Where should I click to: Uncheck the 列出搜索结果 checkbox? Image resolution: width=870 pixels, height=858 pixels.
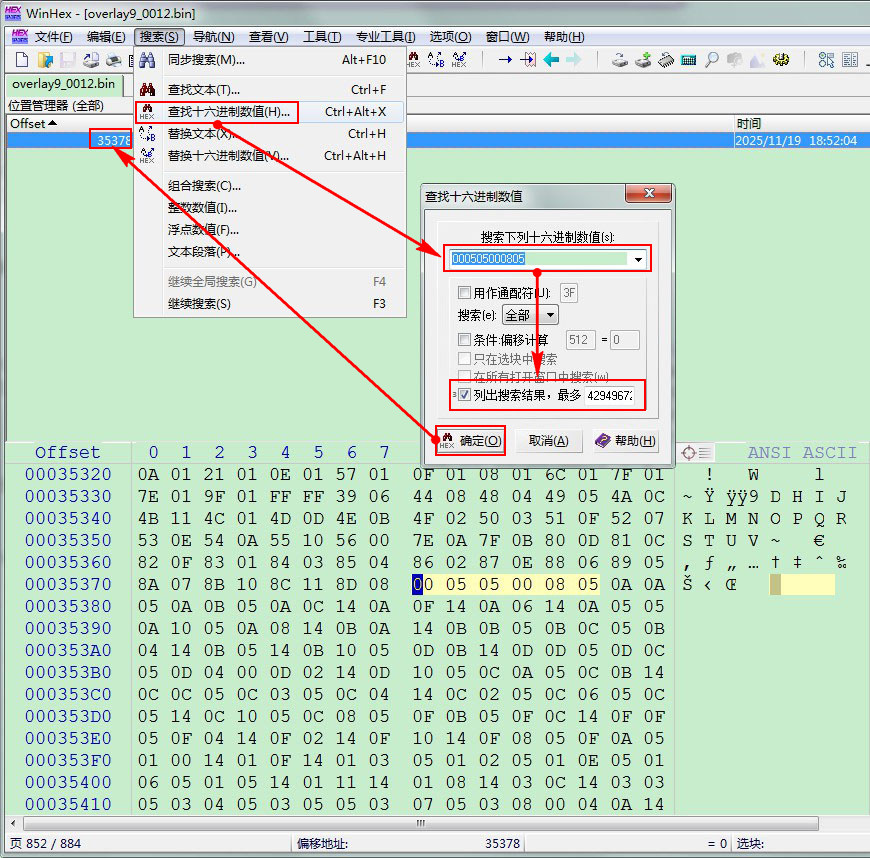[x=464, y=395]
